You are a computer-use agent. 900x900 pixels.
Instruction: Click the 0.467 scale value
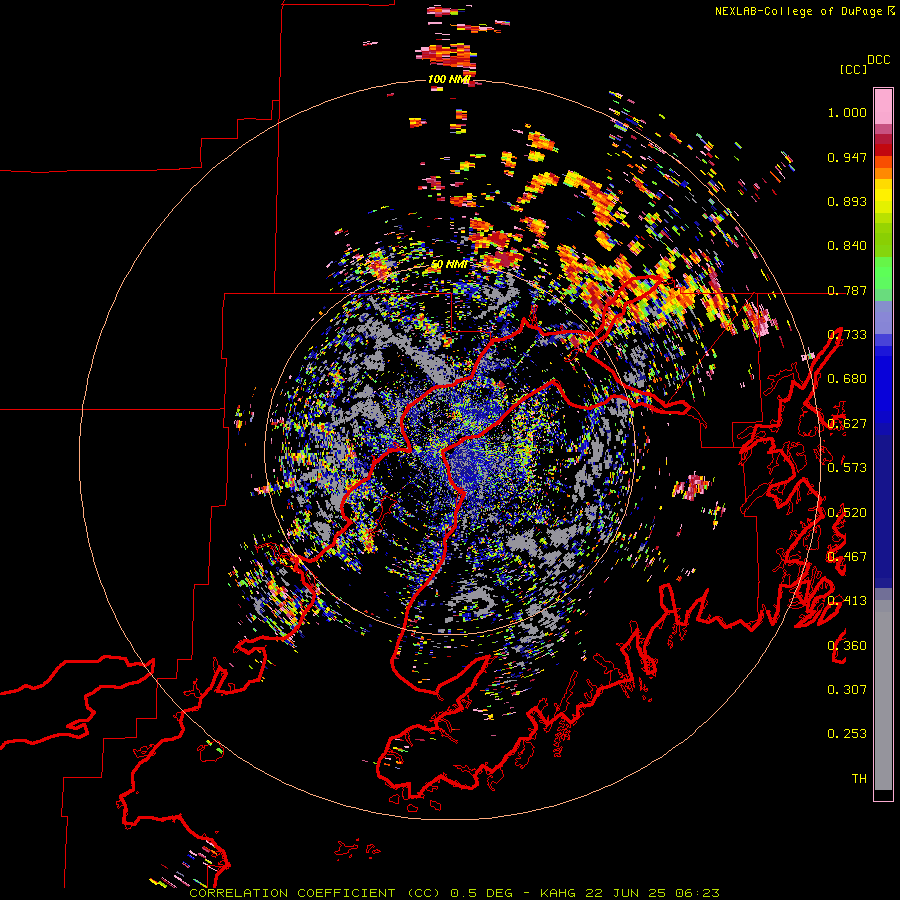pyautogui.click(x=847, y=557)
